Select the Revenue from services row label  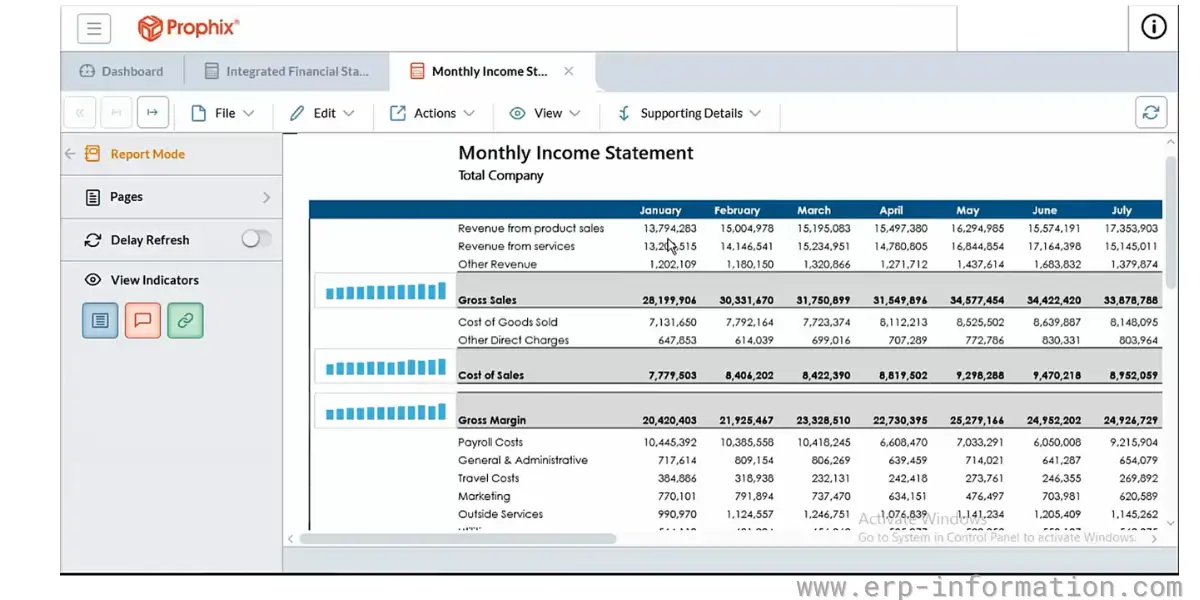516,246
